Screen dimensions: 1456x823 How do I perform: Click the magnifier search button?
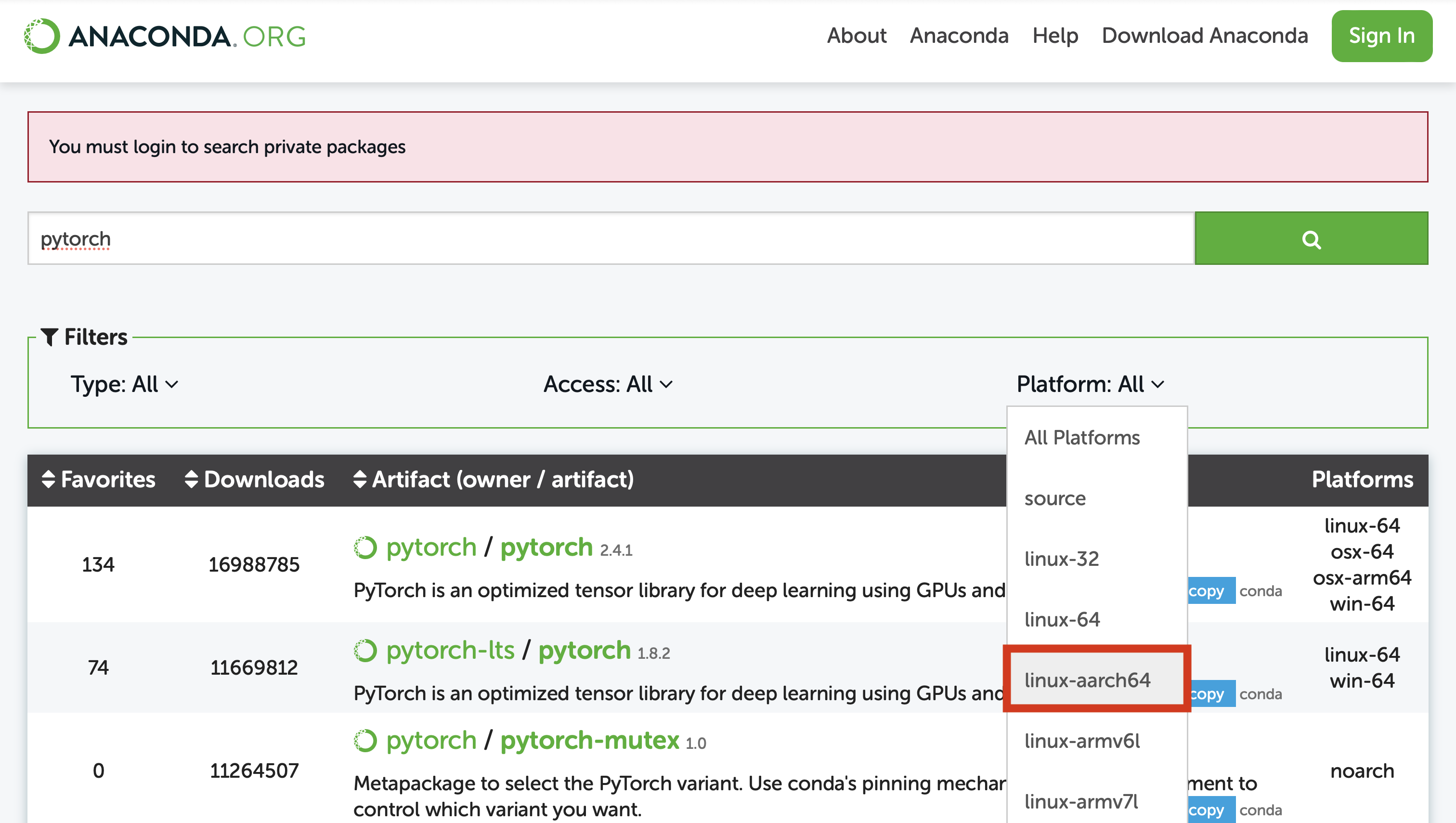point(1311,238)
